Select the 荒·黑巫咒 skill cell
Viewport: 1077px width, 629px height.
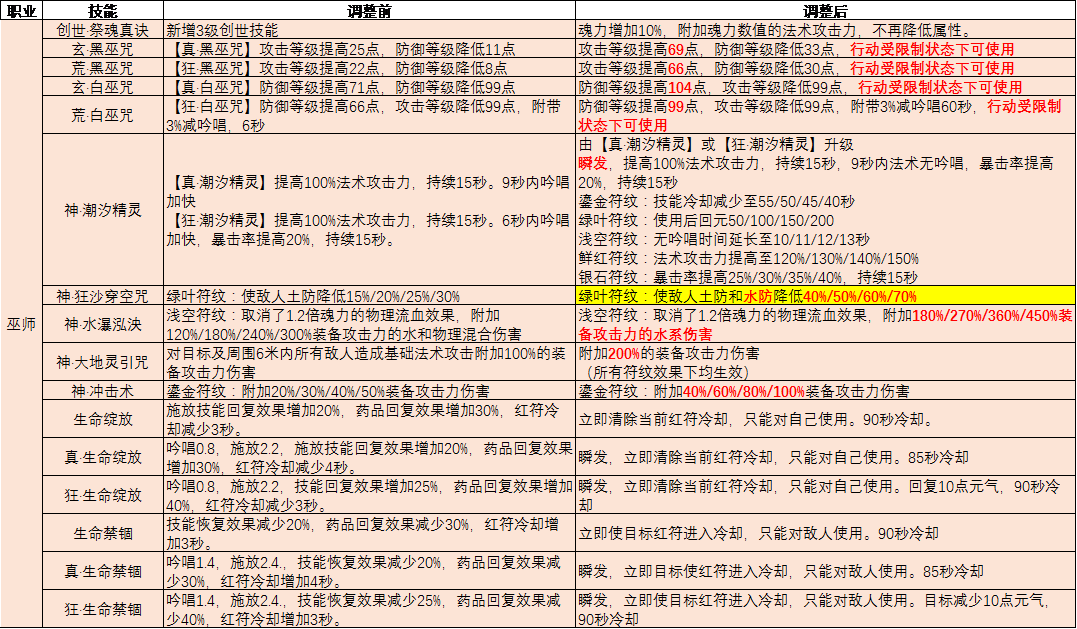coord(103,68)
